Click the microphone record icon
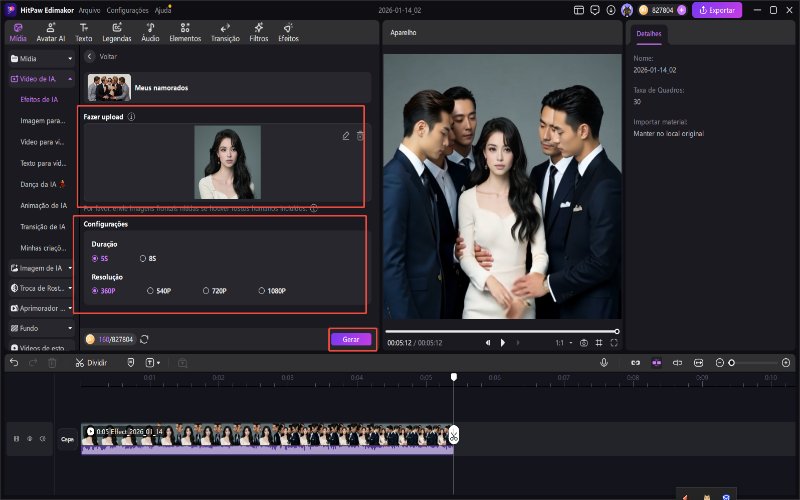 click(604, 362)
